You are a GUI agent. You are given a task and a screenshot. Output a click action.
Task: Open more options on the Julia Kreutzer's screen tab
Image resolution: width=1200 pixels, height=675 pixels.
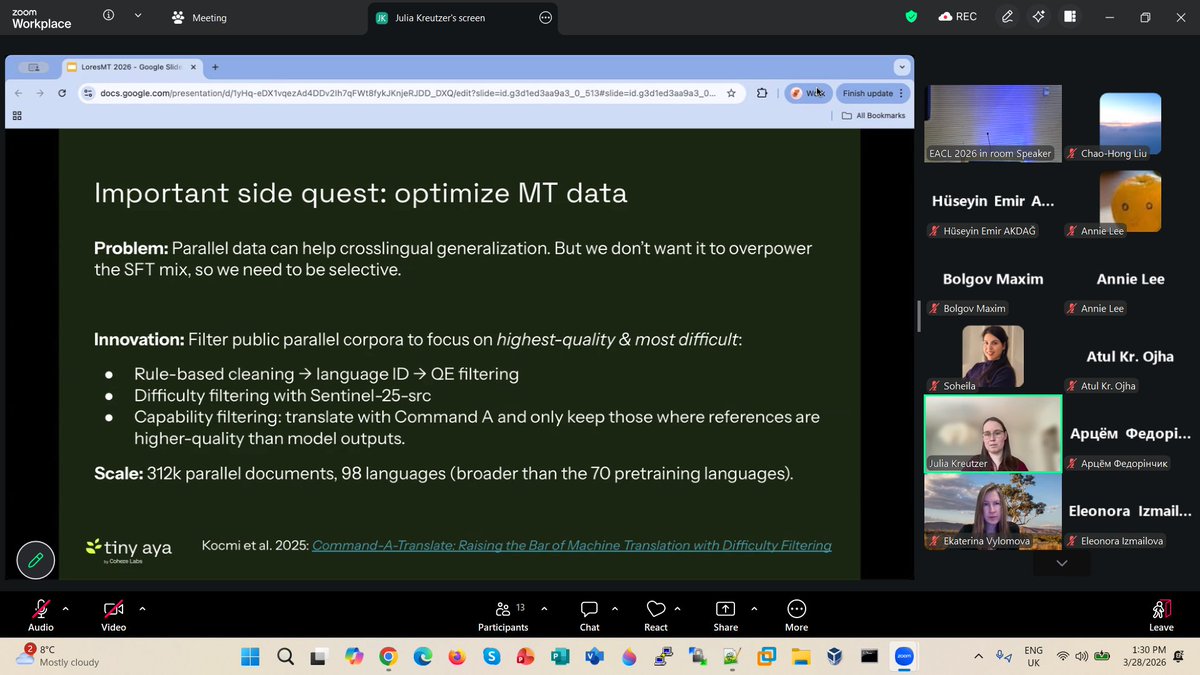pyautogui.click(x=545, y=17)
